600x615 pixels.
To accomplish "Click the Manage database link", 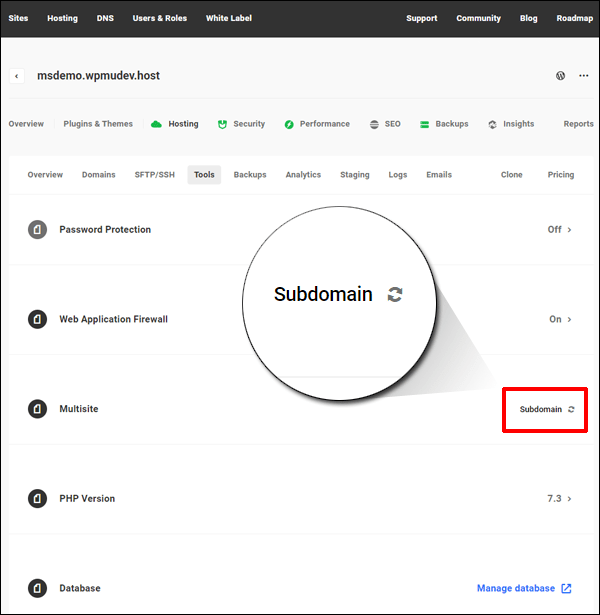I will tap(516, 588).
